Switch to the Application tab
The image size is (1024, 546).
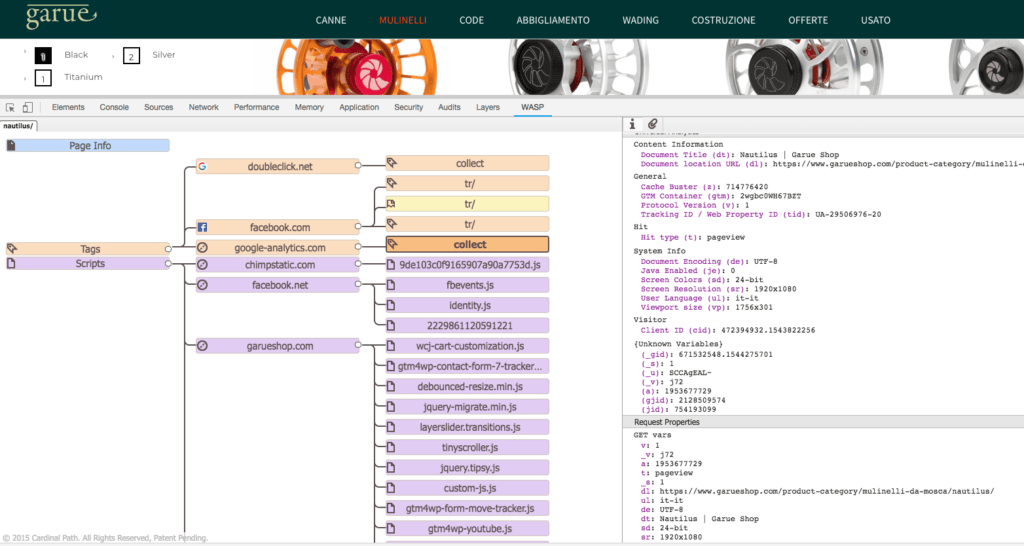(359, 107)
